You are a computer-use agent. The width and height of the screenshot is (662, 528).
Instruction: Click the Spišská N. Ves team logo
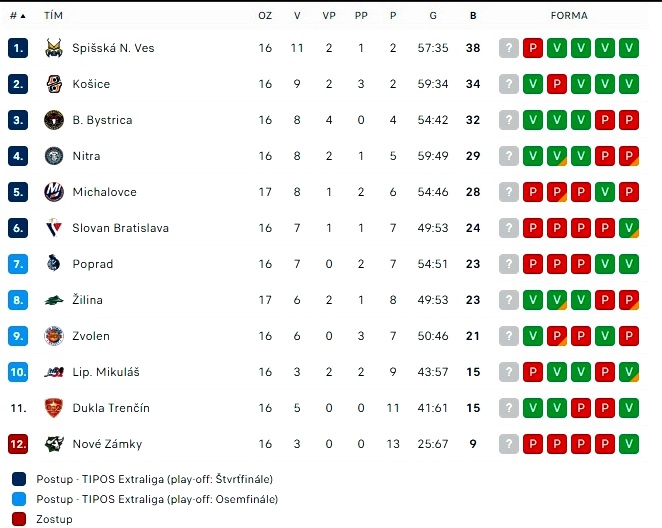tap(54, 48)
